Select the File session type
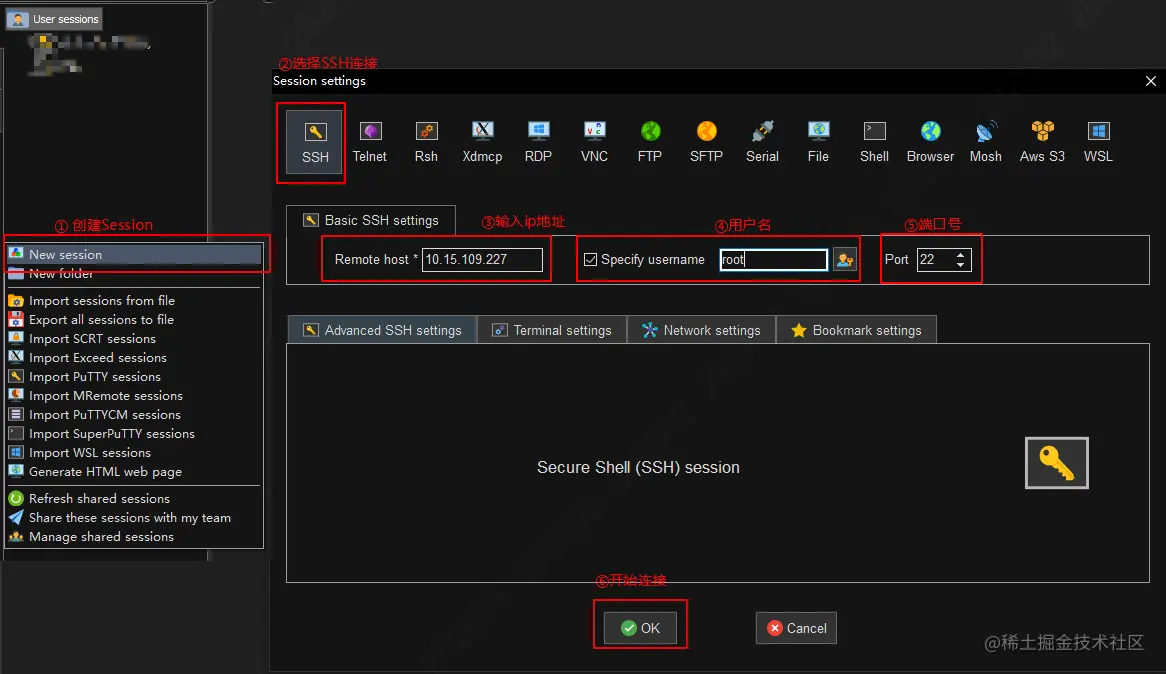1166x674 pixels. pyautogui.click(x=818, y=142)
